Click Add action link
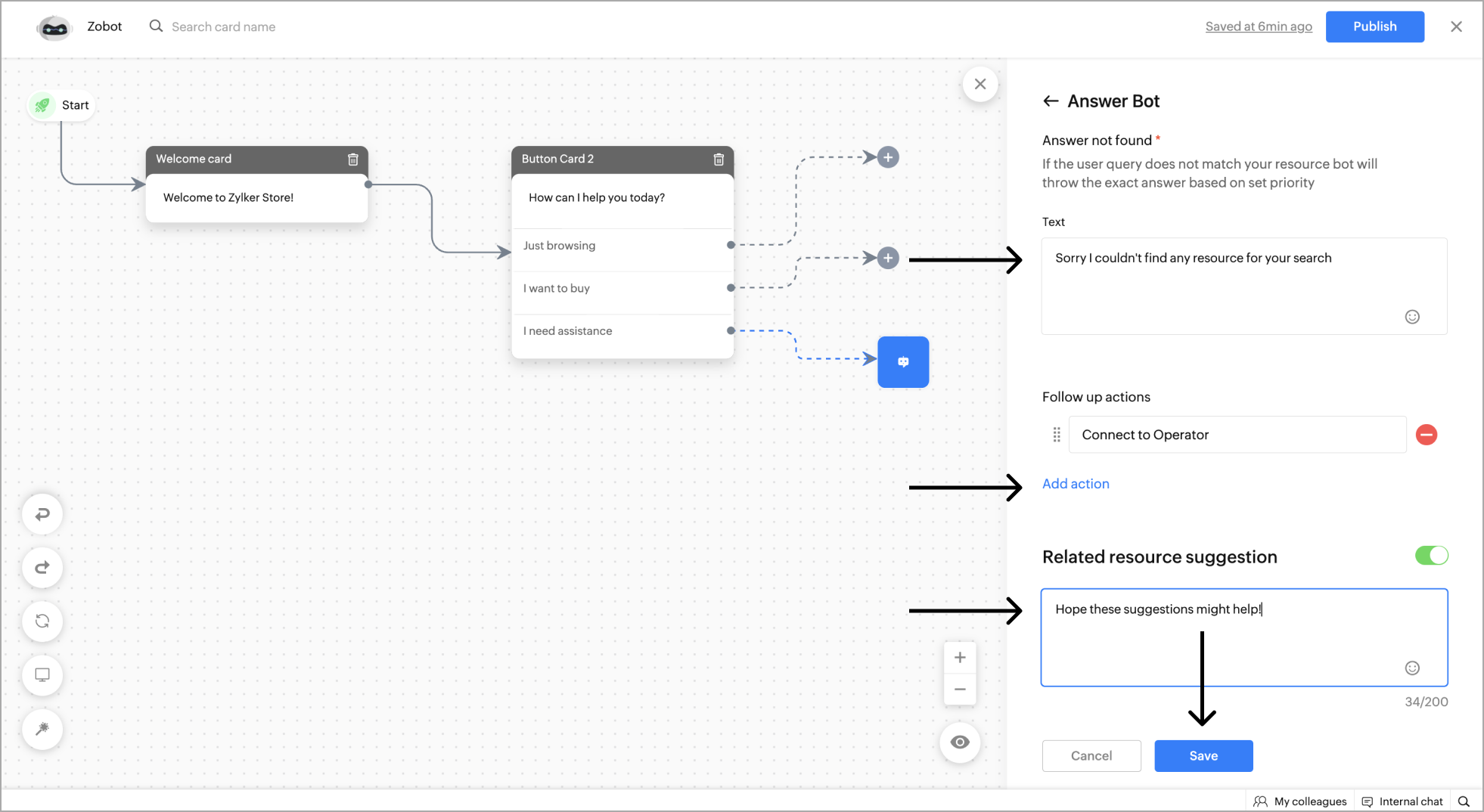Image resolution: width=1484 pixels, height=812 pixels. [1076, 484]
